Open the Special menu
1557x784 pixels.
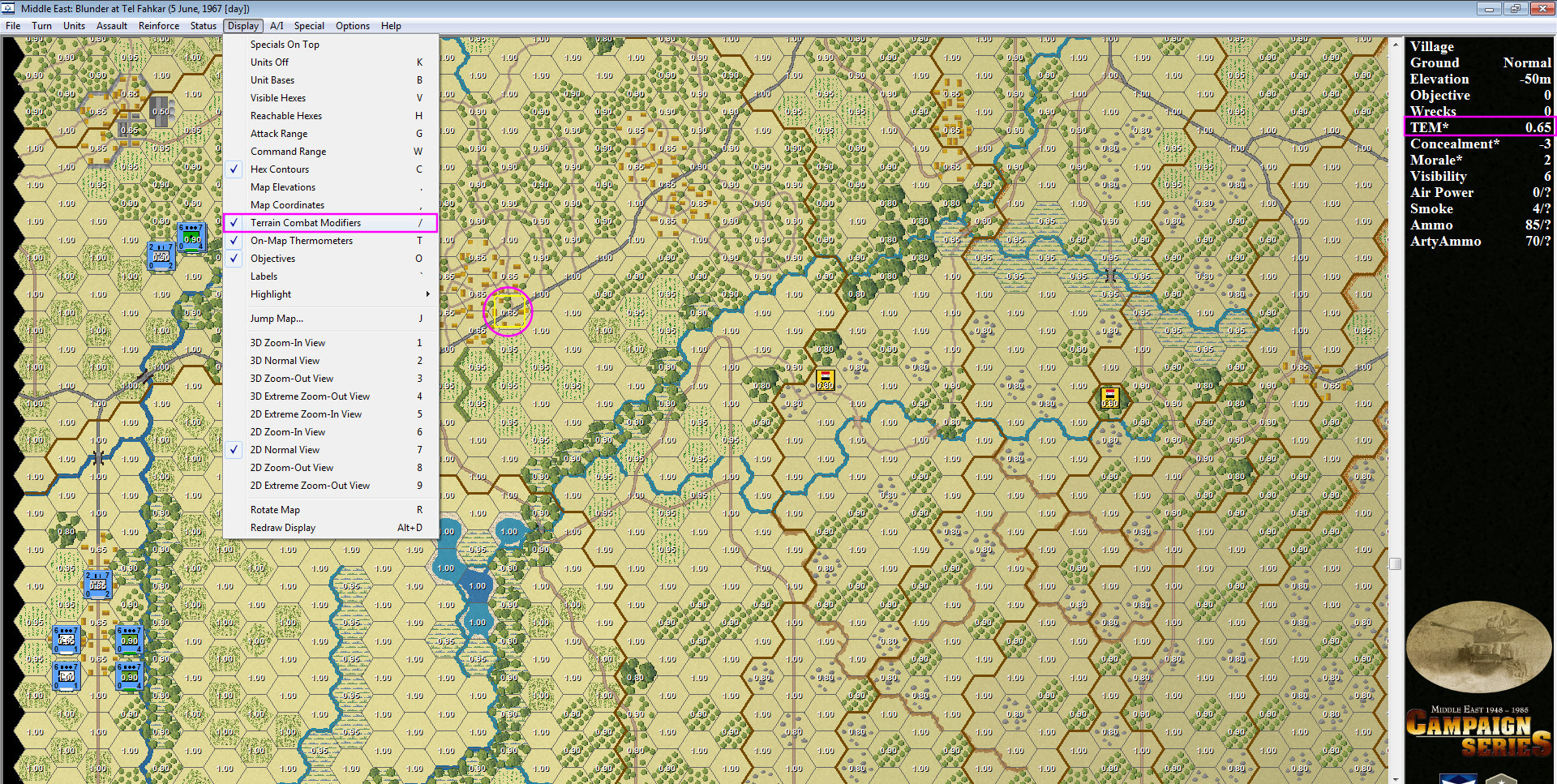309,26
